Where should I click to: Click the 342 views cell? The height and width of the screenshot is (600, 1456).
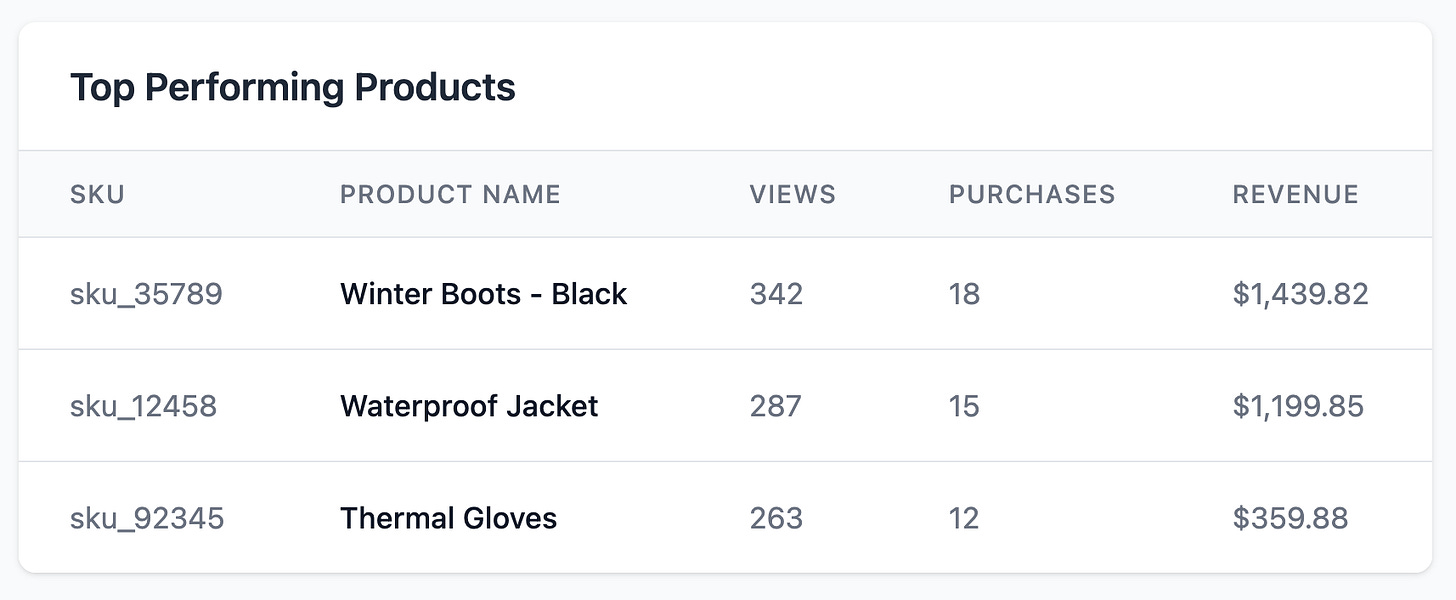point(776,294)
